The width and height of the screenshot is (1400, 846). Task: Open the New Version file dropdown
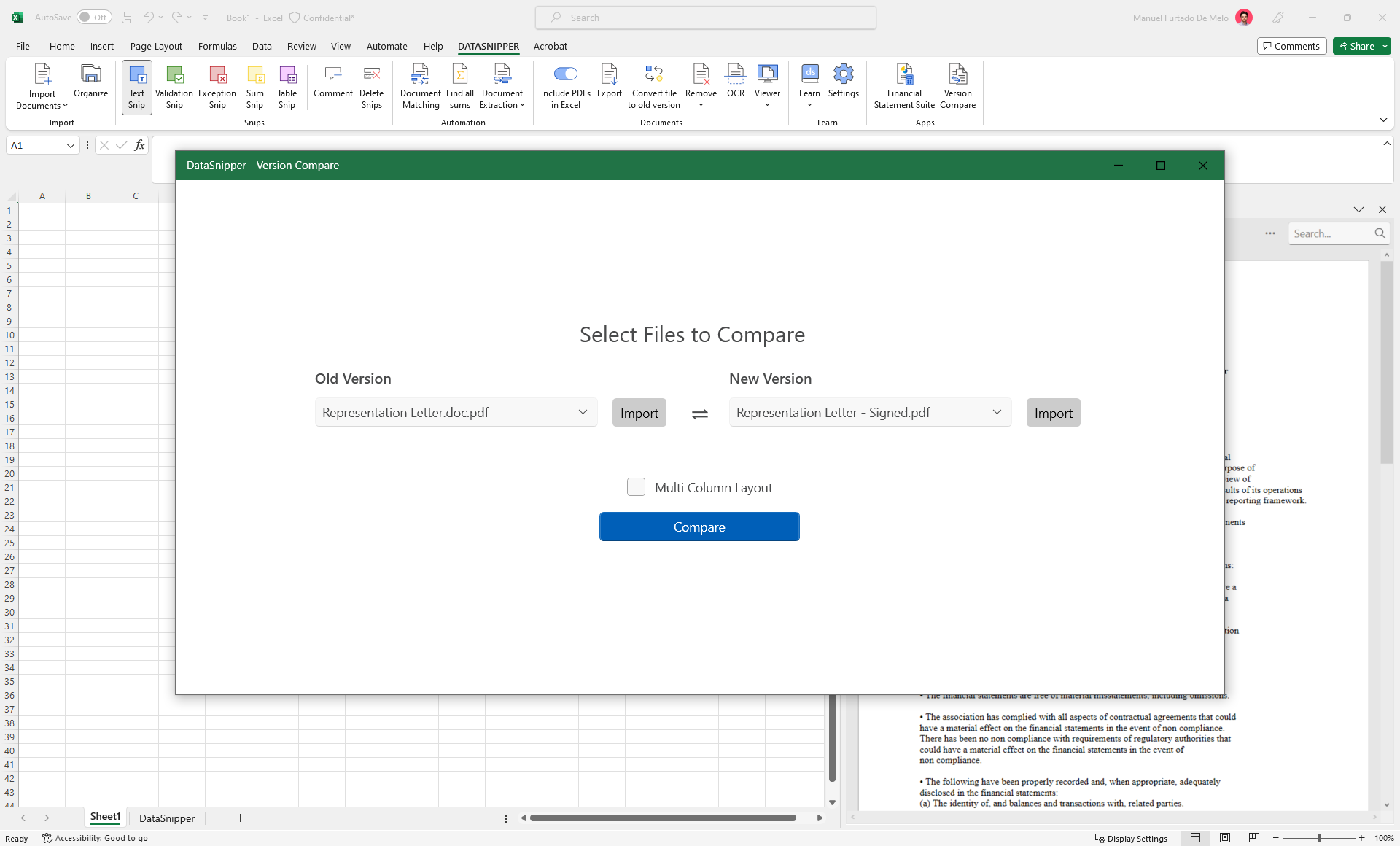click(x=996, y=412)
